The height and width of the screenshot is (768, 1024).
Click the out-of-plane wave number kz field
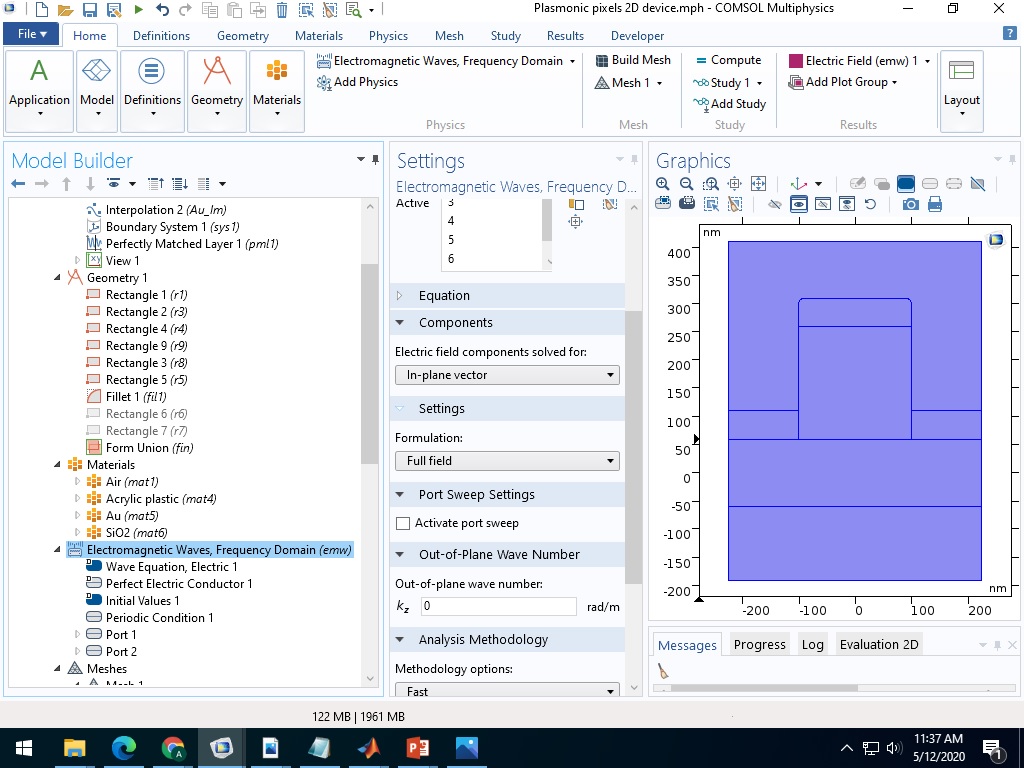[497, 606]
